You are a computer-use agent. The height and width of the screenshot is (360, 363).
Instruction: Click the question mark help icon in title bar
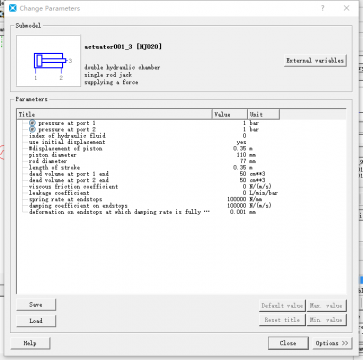point(323,8)
